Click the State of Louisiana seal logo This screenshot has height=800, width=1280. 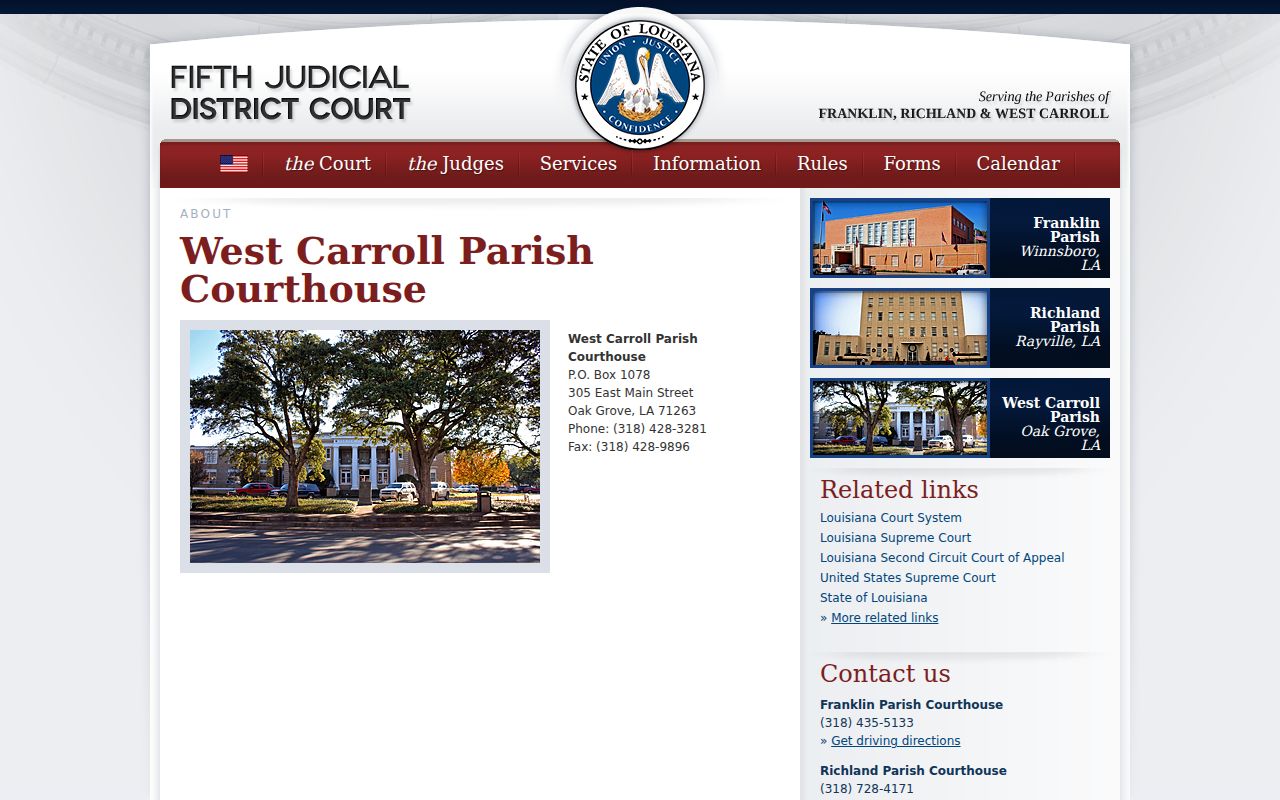click(x=640, y=84)
